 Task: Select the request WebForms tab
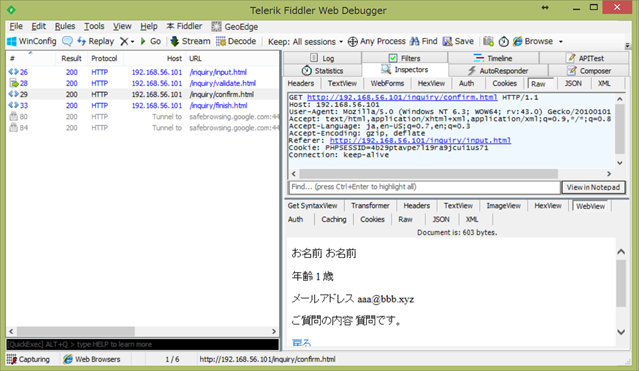point(387,83)
